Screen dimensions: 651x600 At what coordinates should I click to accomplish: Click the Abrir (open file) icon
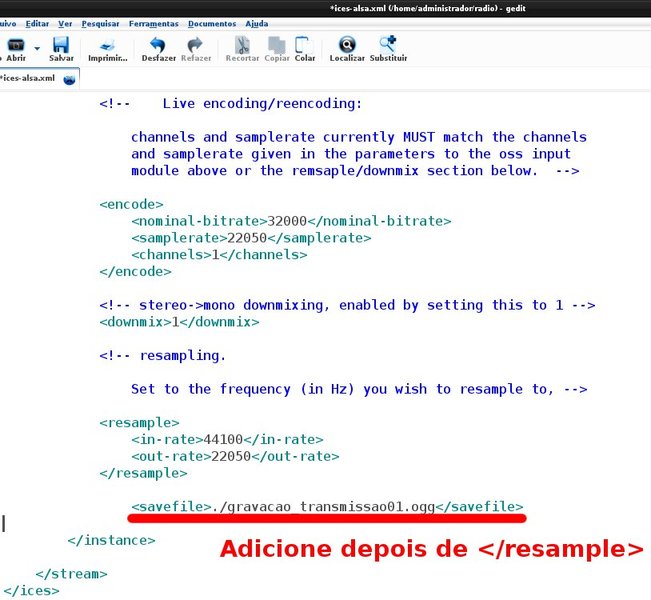(x=15, y=46)
